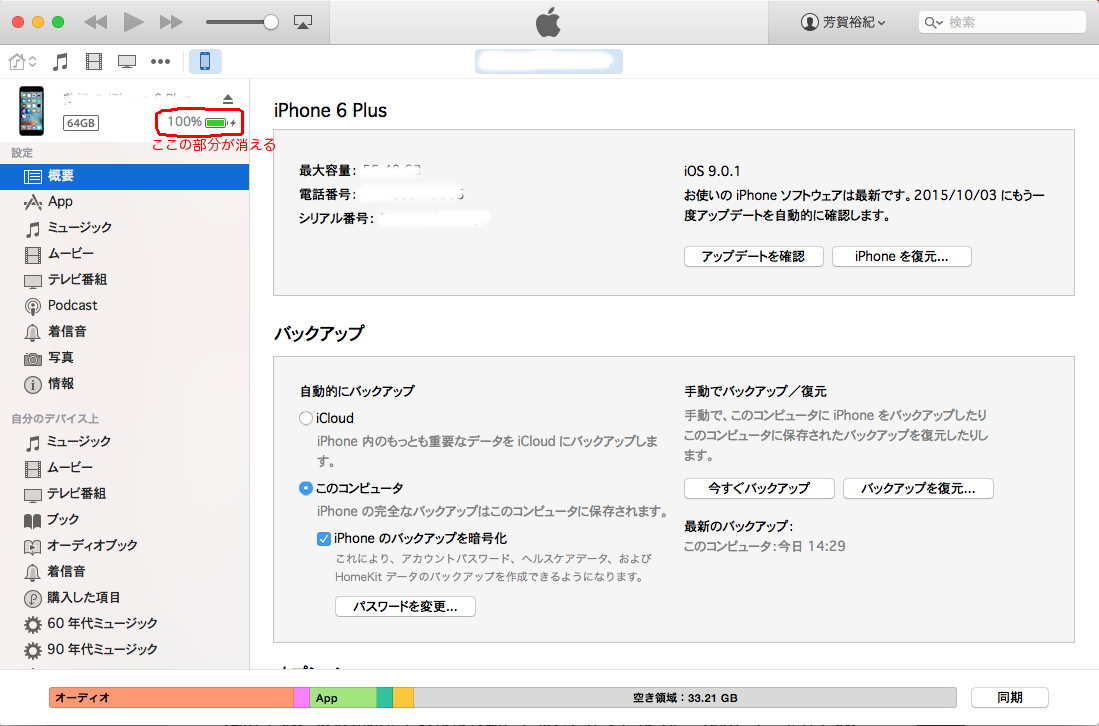Toggle iPhone のバックアップを暗号化 checkbox
This screenshot has width=1099, height=726.
tap(324, 539)
